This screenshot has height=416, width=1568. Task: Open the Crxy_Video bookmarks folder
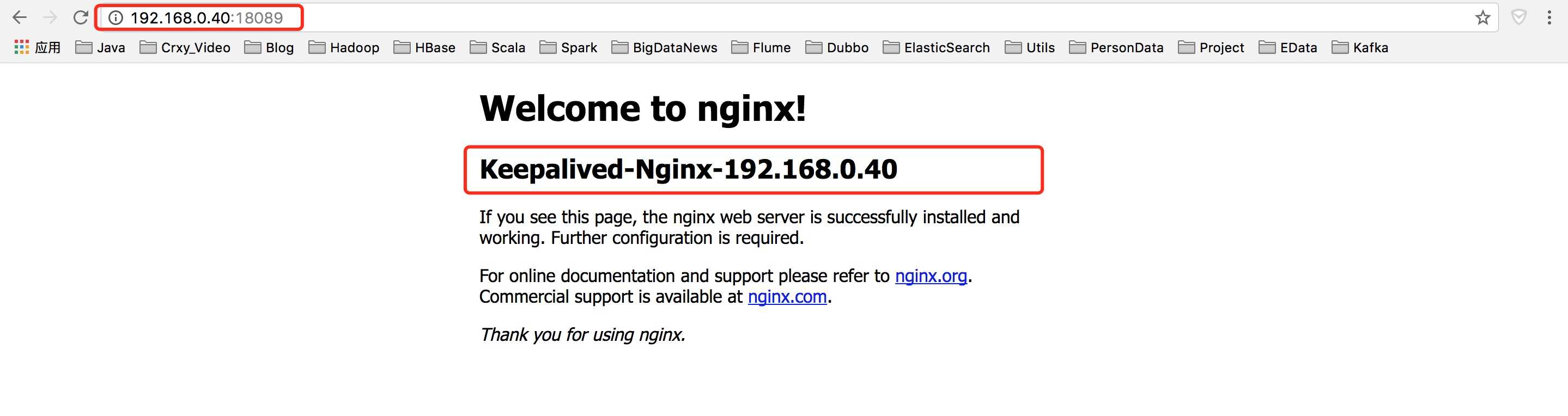[x=185, y=47]
